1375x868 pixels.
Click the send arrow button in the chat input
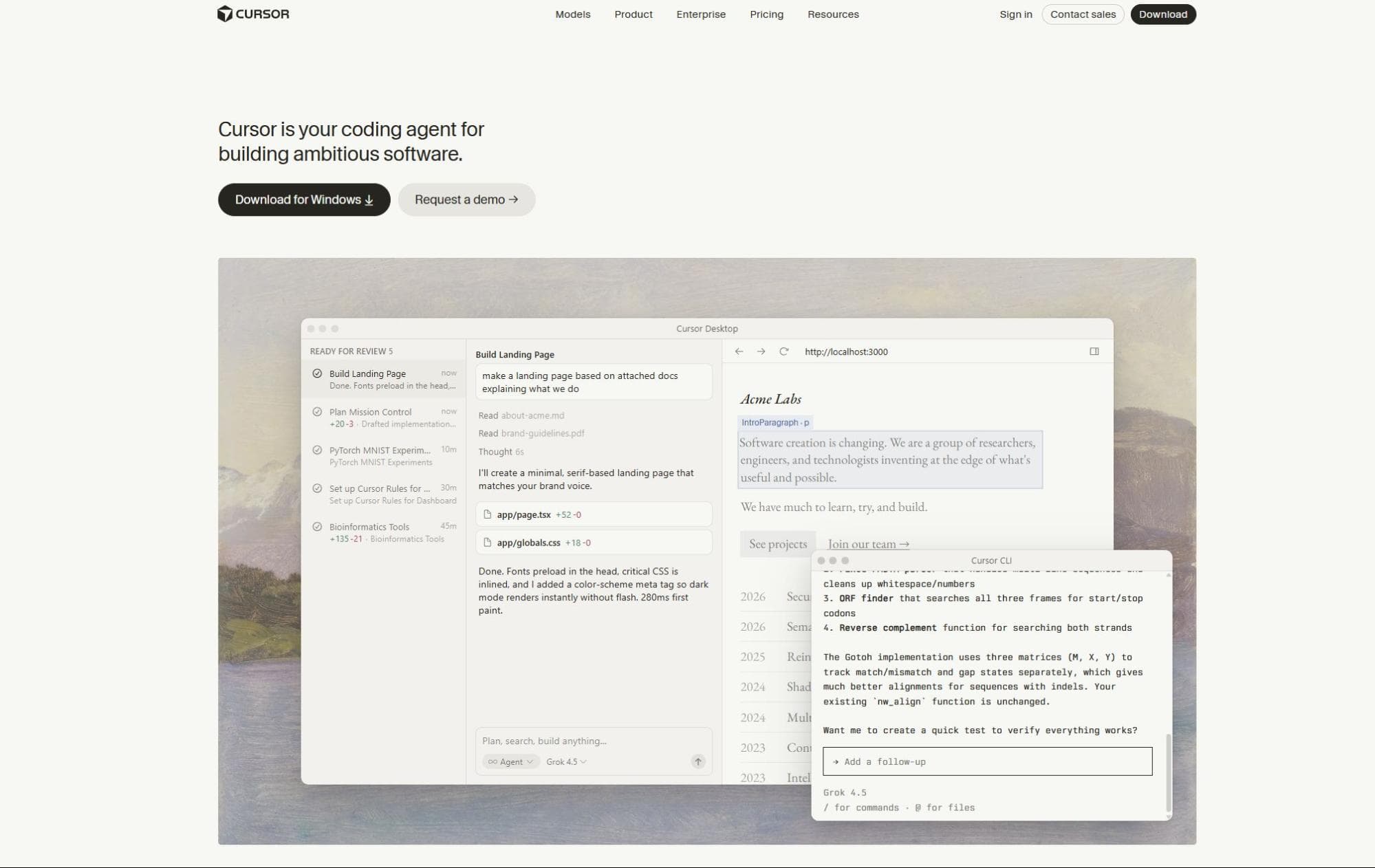tap(698, 761)
